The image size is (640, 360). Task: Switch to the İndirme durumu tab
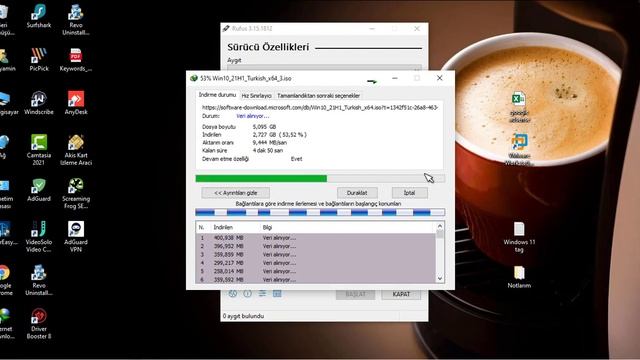217,95
